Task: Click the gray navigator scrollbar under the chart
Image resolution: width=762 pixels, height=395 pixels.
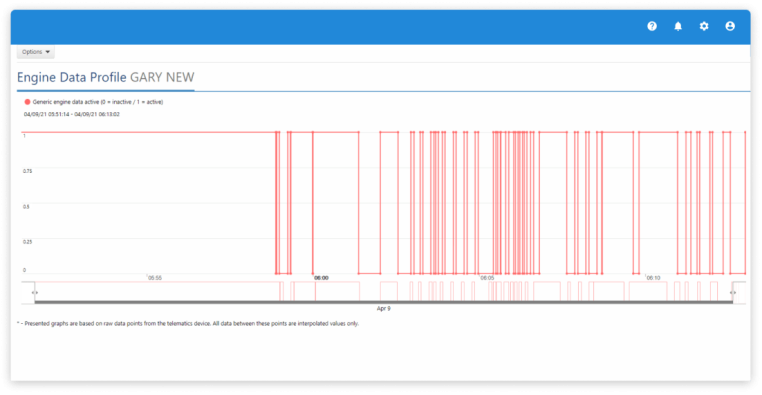Action: [x=383, y=302]
